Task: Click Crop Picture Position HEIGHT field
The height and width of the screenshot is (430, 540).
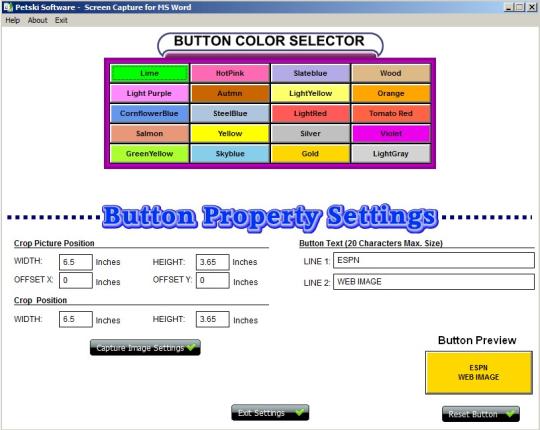Action: pyautogui.click(x=212, y=262)
